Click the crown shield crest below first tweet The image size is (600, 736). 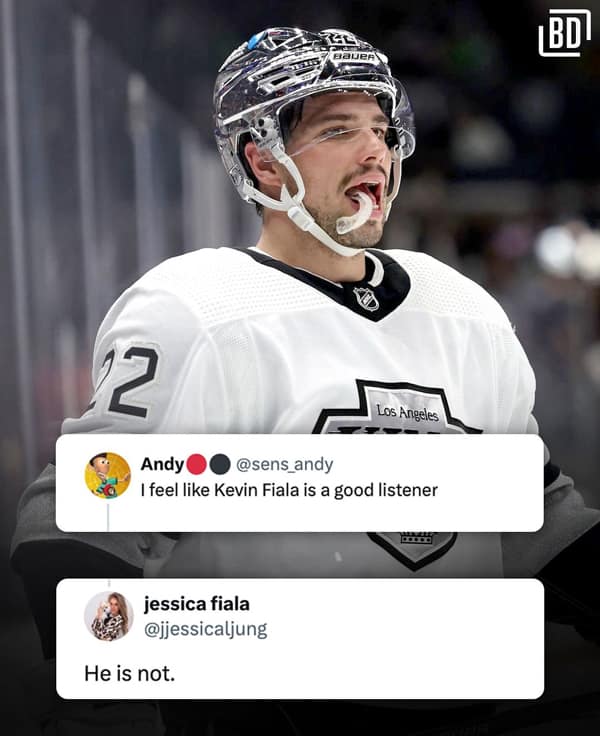point(412,549)
